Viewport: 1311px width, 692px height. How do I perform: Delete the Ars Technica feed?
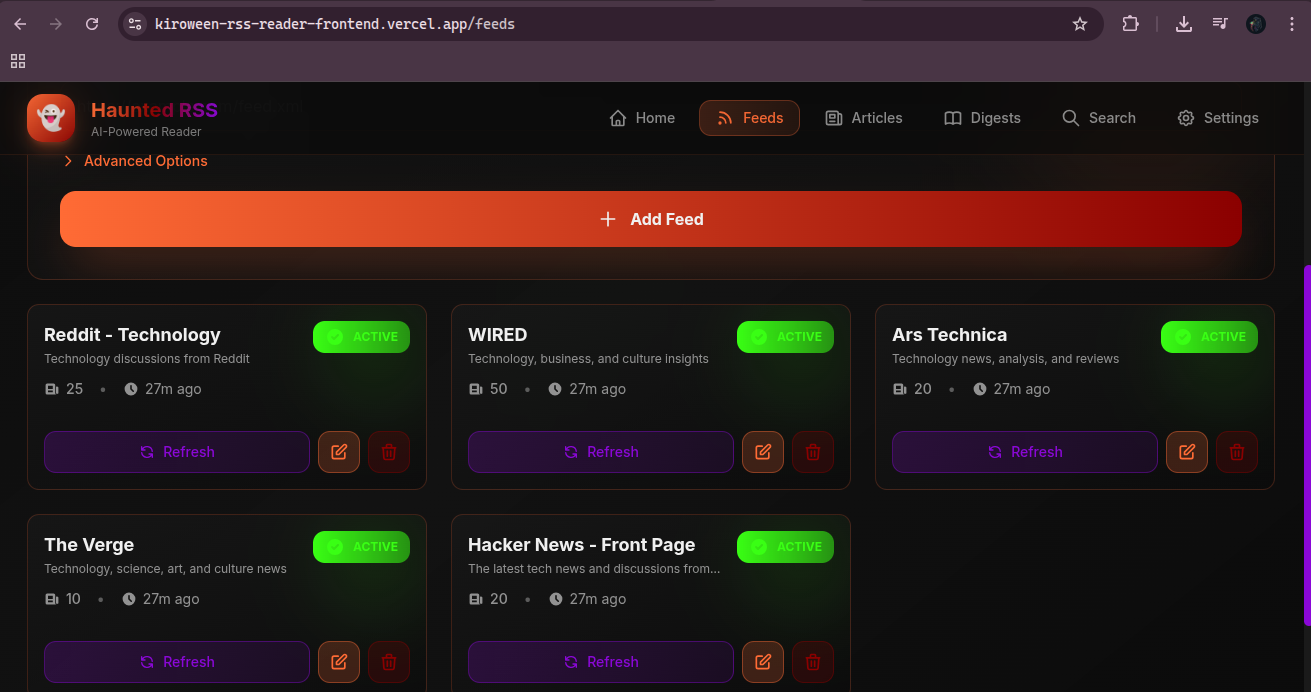[x=1237, y=452]
